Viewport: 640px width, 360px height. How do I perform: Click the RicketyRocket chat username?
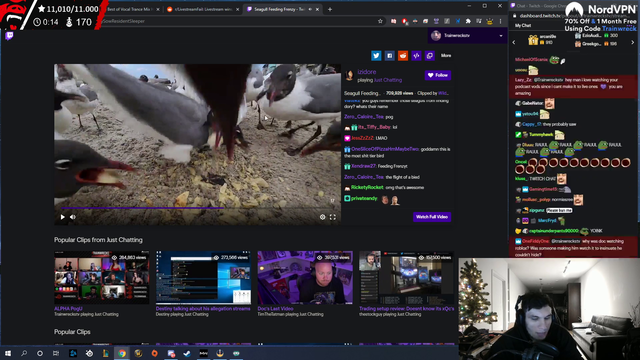(367, 187)
